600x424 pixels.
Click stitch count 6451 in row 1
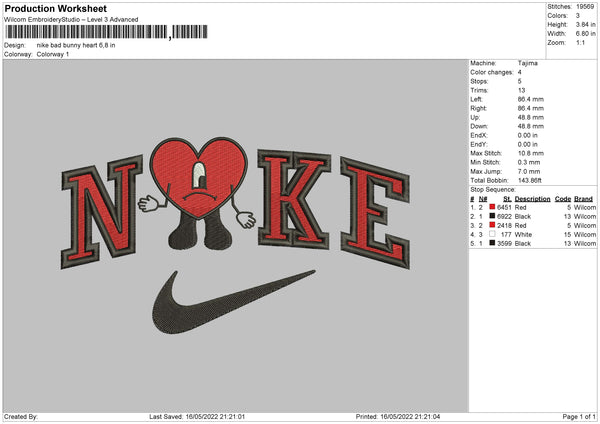coord(504,207)
